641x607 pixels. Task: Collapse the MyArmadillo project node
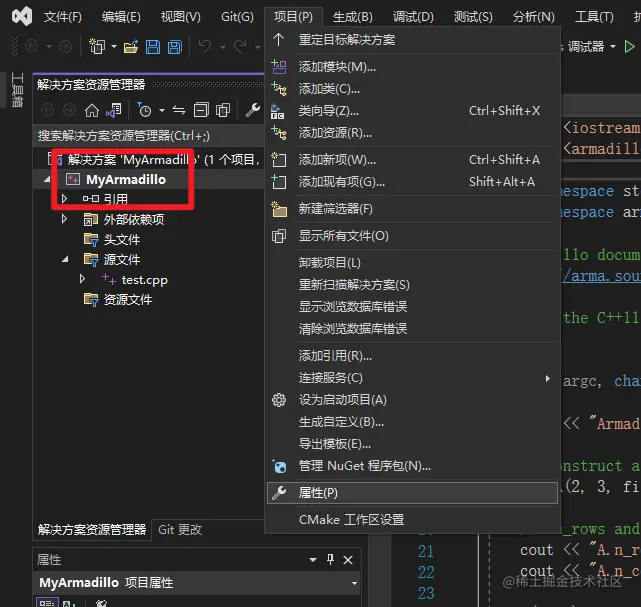point(47,179)
